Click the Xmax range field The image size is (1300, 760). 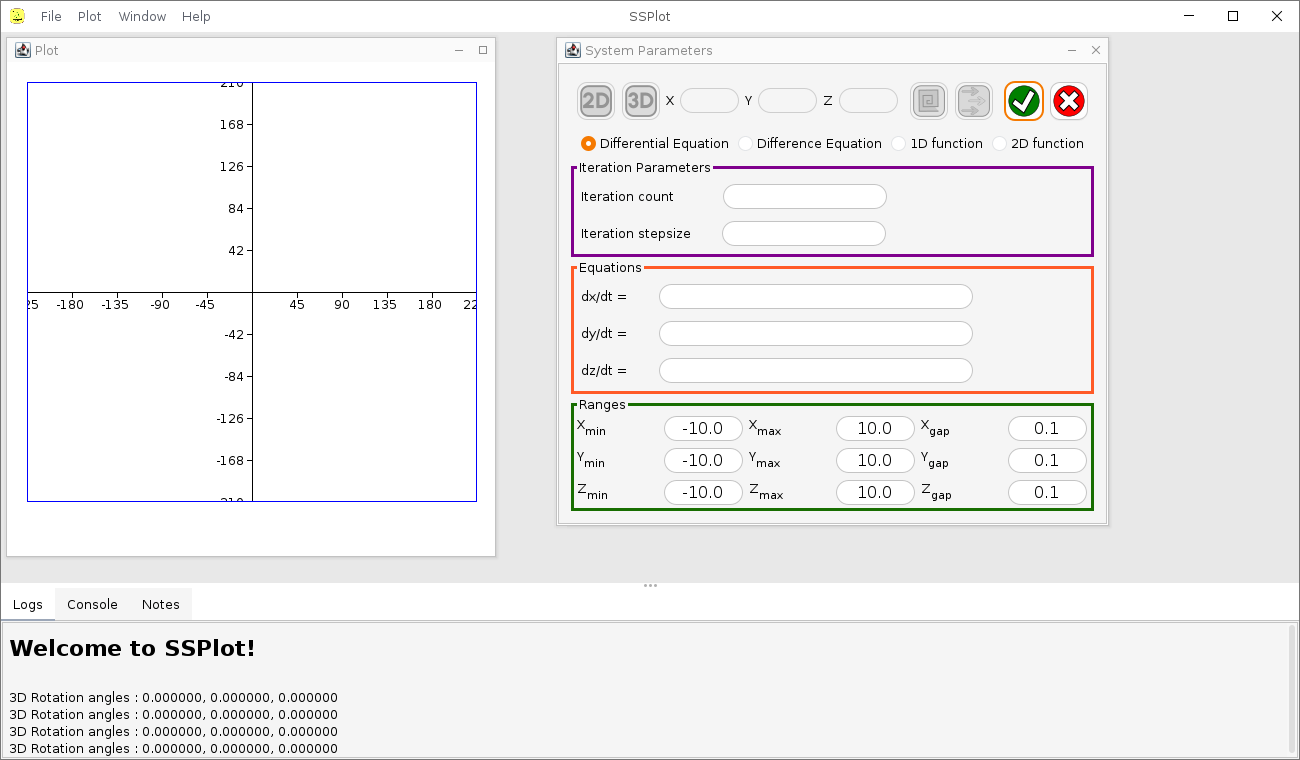point(875,428)
